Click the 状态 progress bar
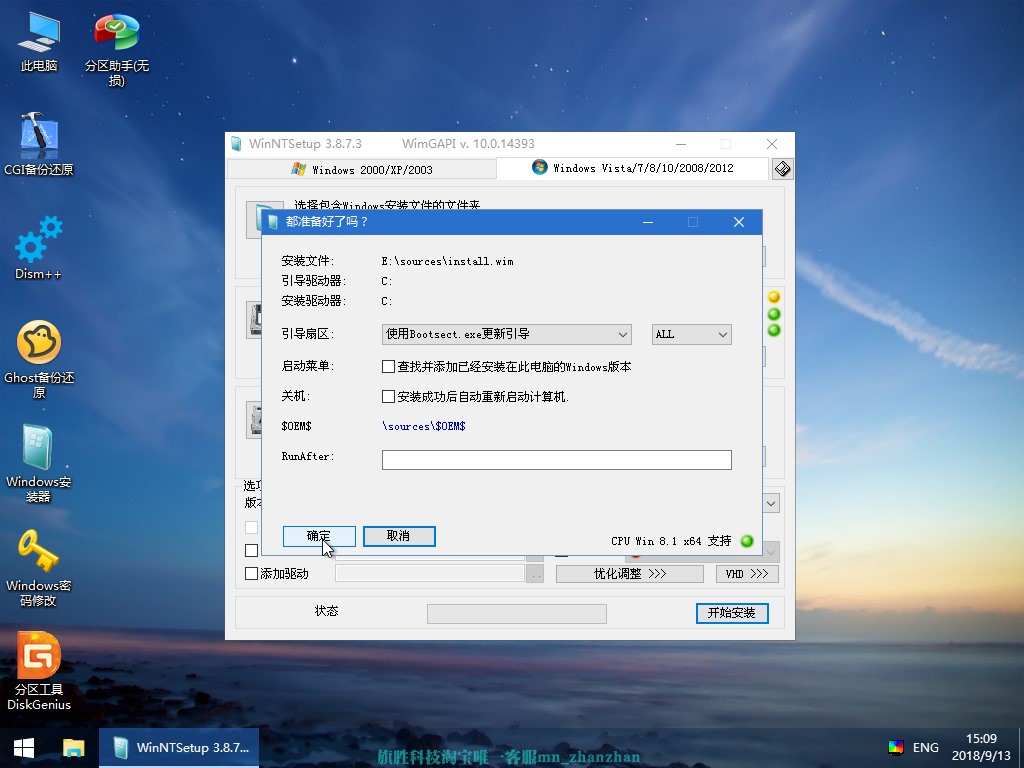This screenshot has height=768, width=1024. click(x=516, y=613)
